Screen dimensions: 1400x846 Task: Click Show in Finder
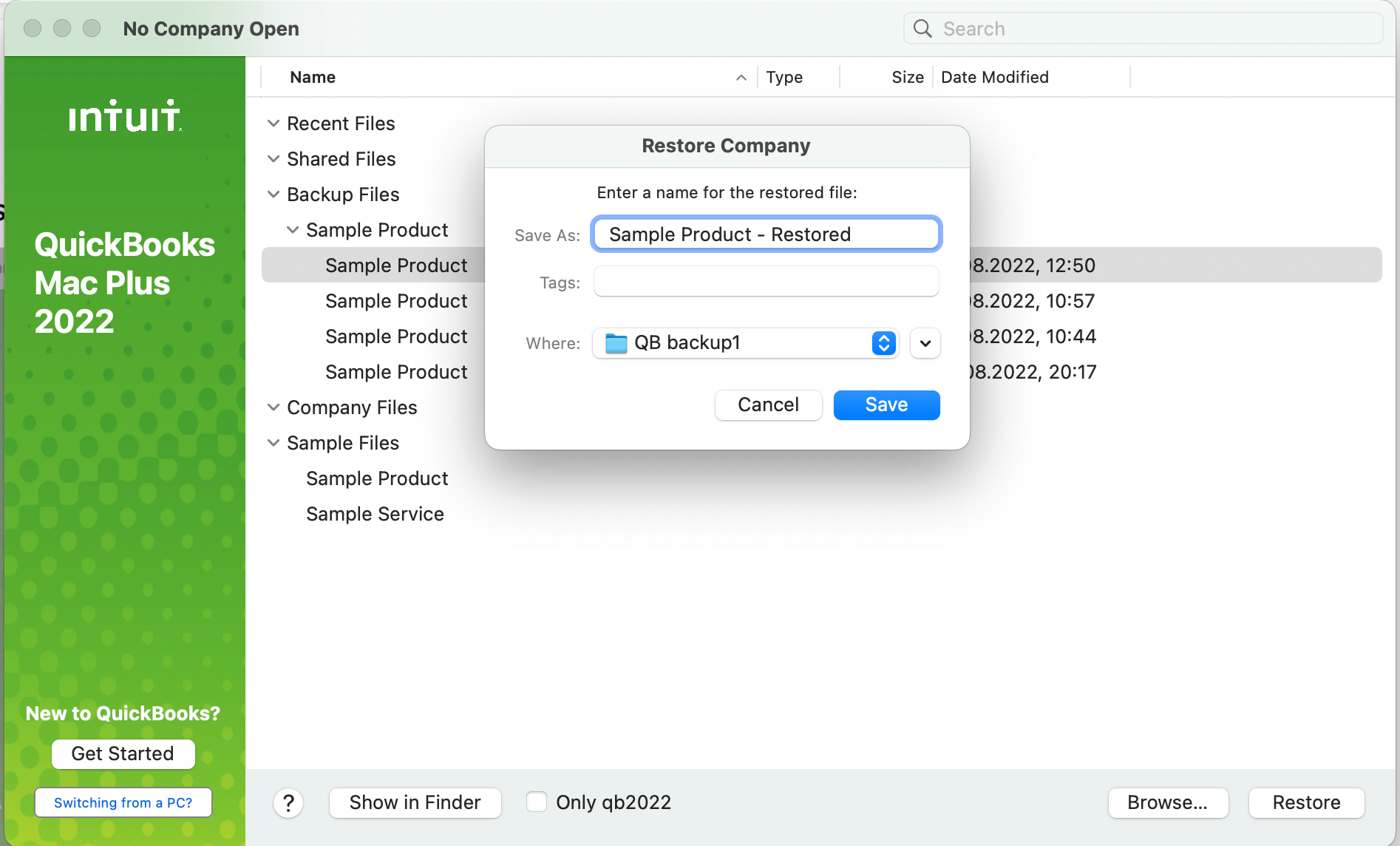click(x=415, y=802)
